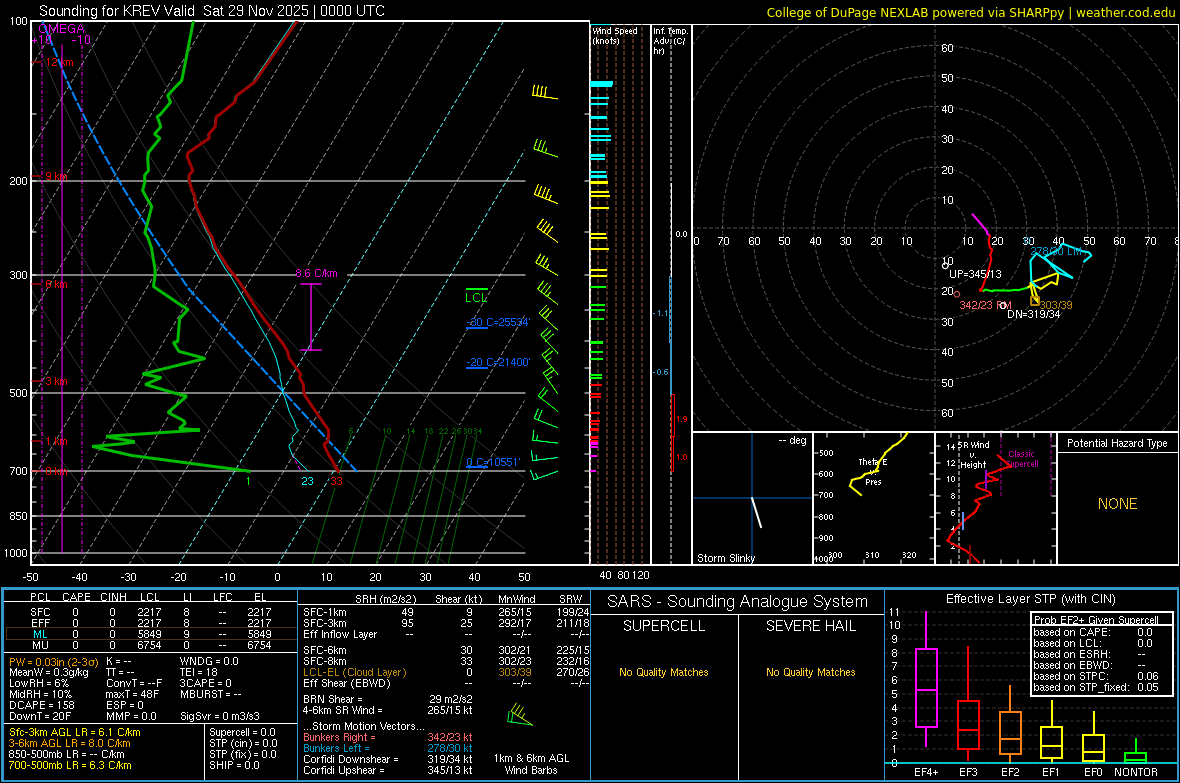Viewport: 1180px width, 783px height.
Task: Click the 'SARS - Sounding Analogue System' heading
Action: click(x=738, y=602)
